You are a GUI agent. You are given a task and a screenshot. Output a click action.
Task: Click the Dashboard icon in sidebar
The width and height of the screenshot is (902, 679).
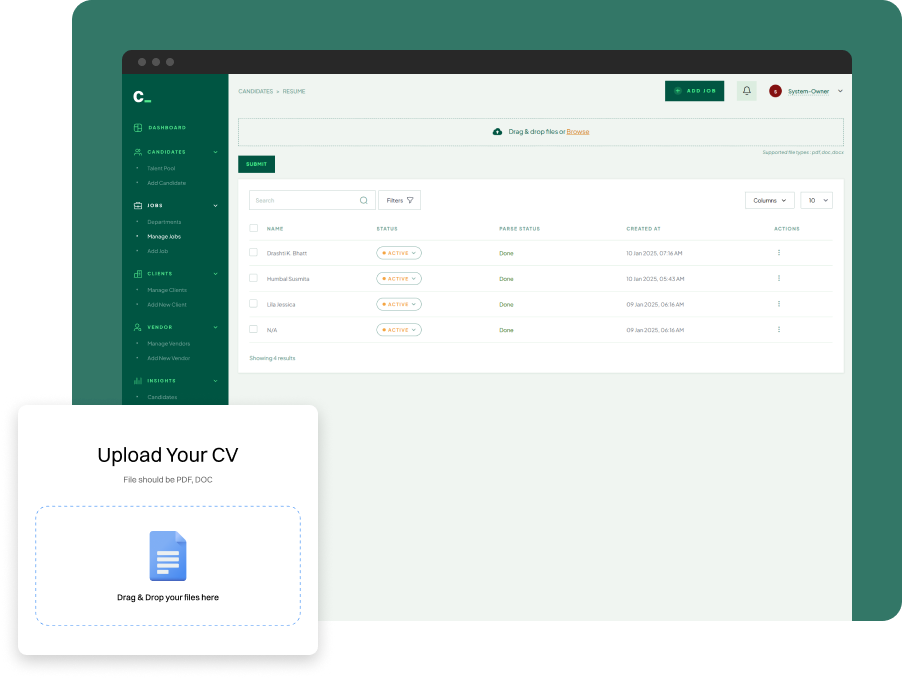[x=138, y=128]
